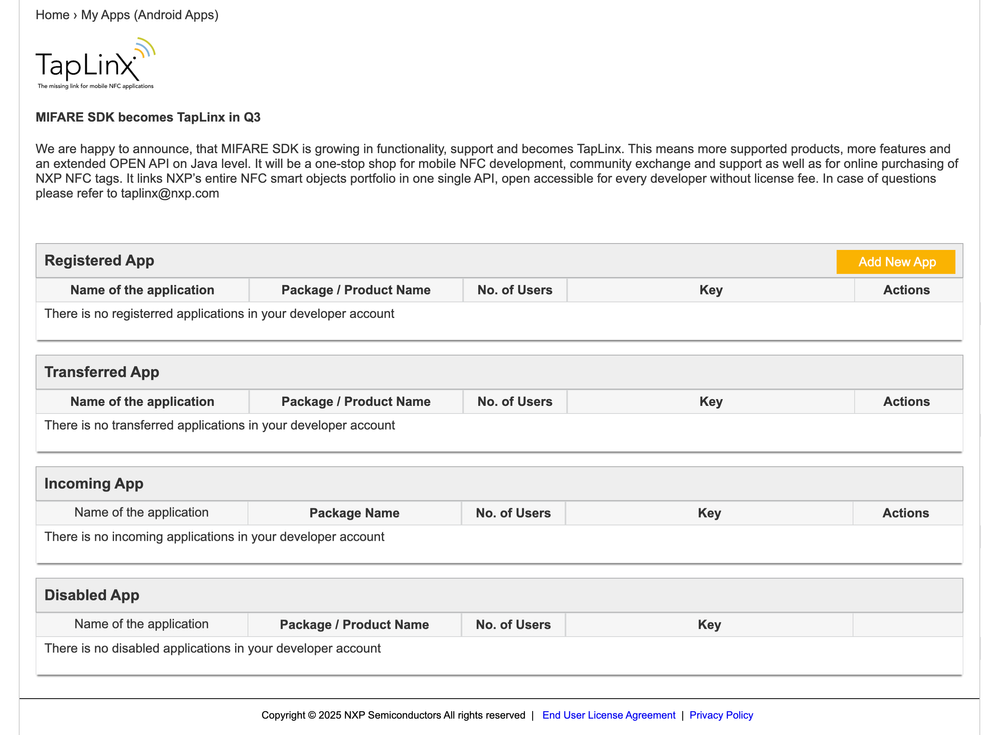Image resolution: width=999 pixels, height=735 pixels.
Task: Click the no incoming applications message
Action: (214, 537)
